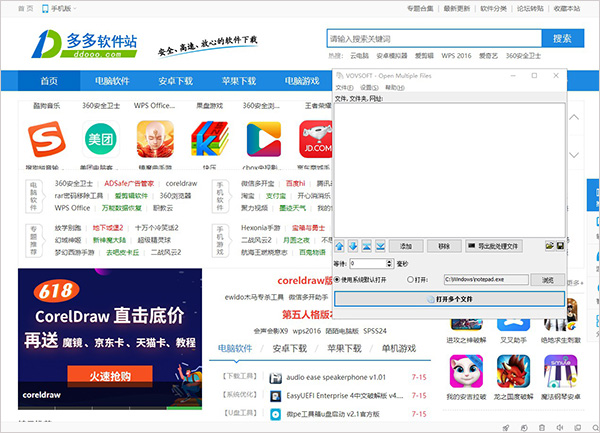Screen dimensions: 600x433
Task: Click the down chevron beside app row
Action: point(574,155)
